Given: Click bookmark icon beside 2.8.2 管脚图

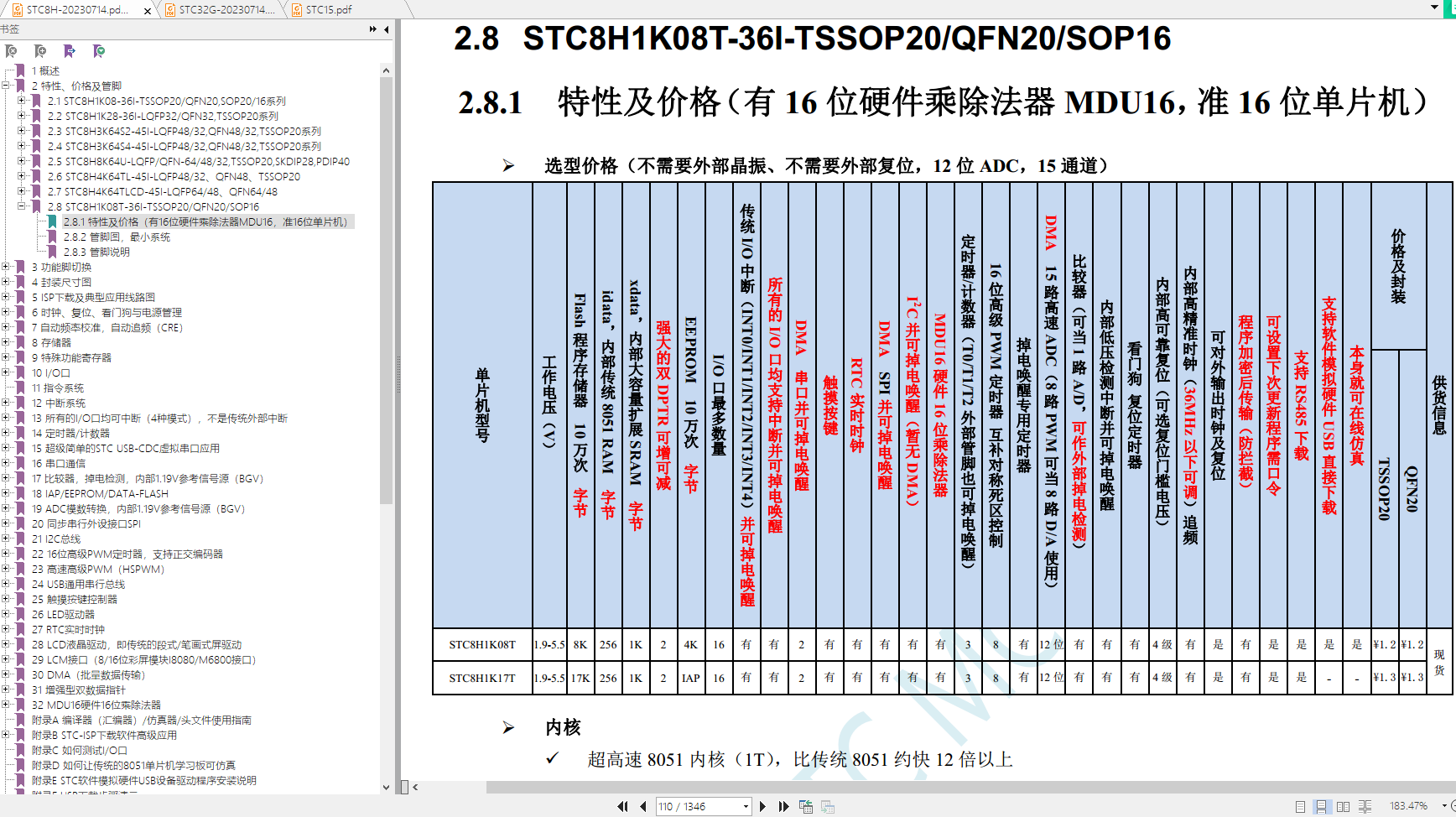Looking at the screenshot, I should [x=52, y=237].
